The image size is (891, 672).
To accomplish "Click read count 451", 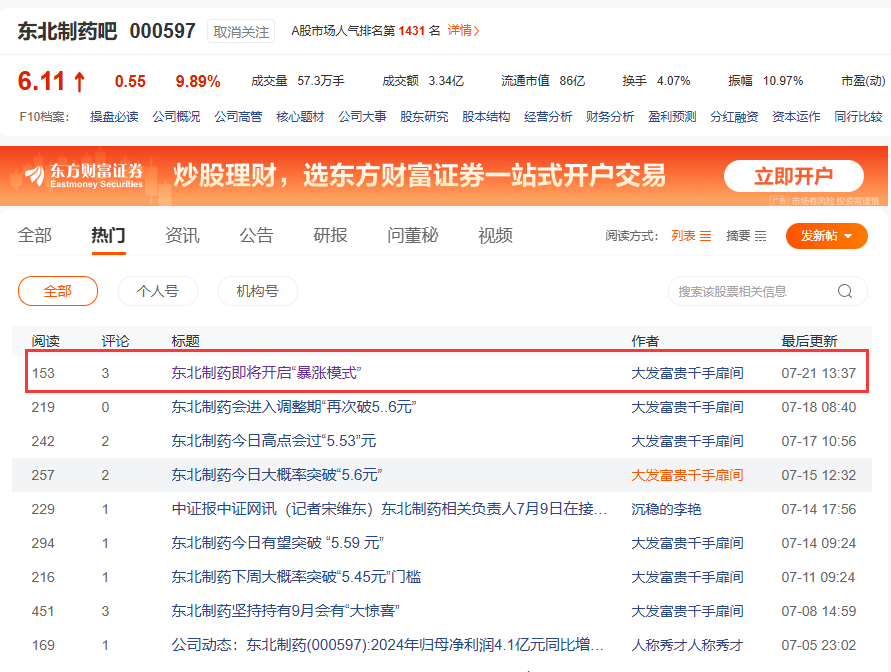I will pos(43,611).
